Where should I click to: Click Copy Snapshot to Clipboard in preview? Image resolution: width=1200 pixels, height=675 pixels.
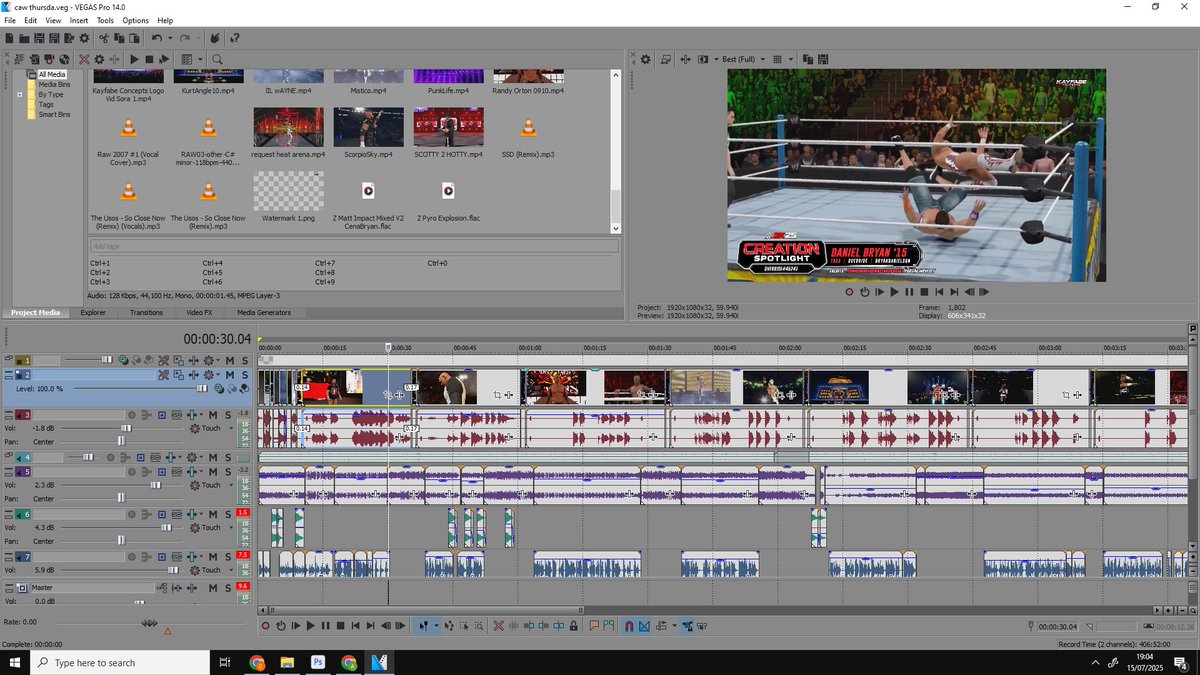[x=808, y=60]
